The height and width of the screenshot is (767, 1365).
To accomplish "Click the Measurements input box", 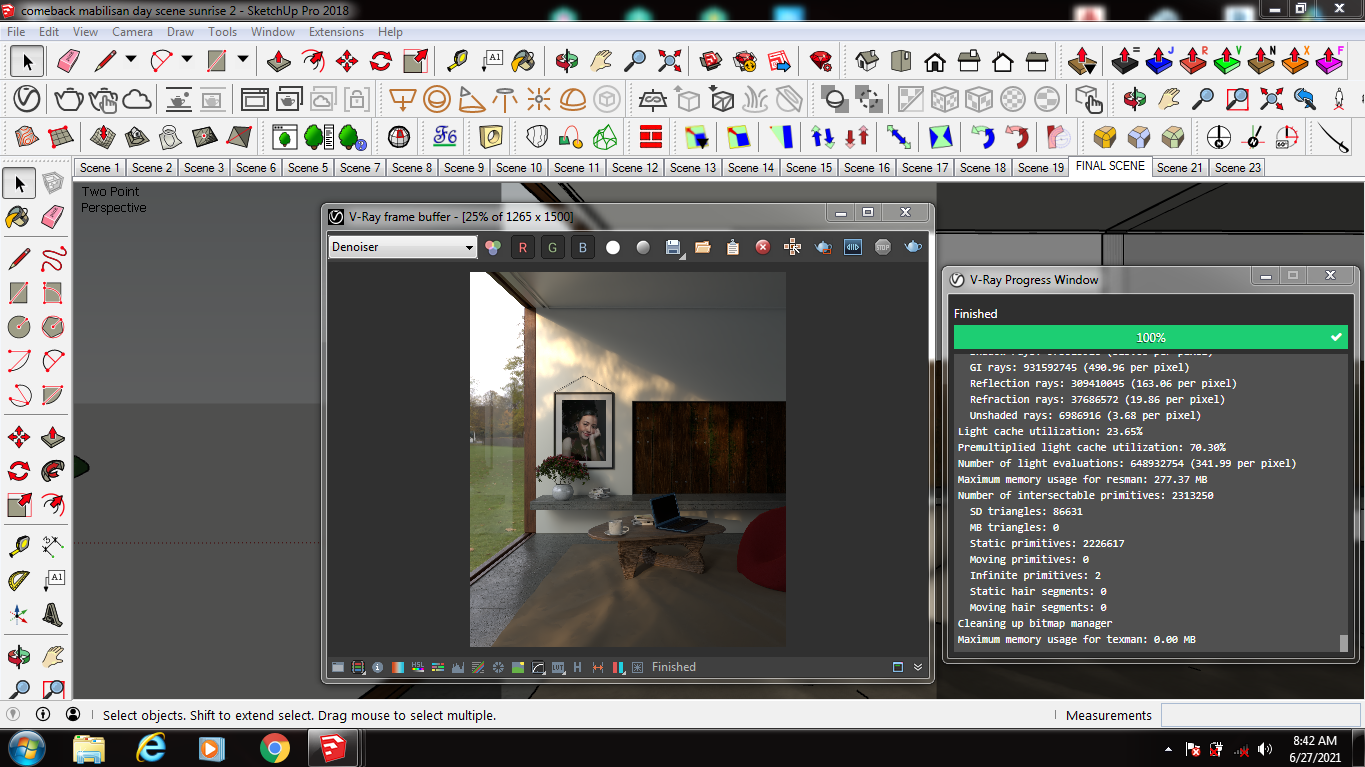I will [1260, 715].
